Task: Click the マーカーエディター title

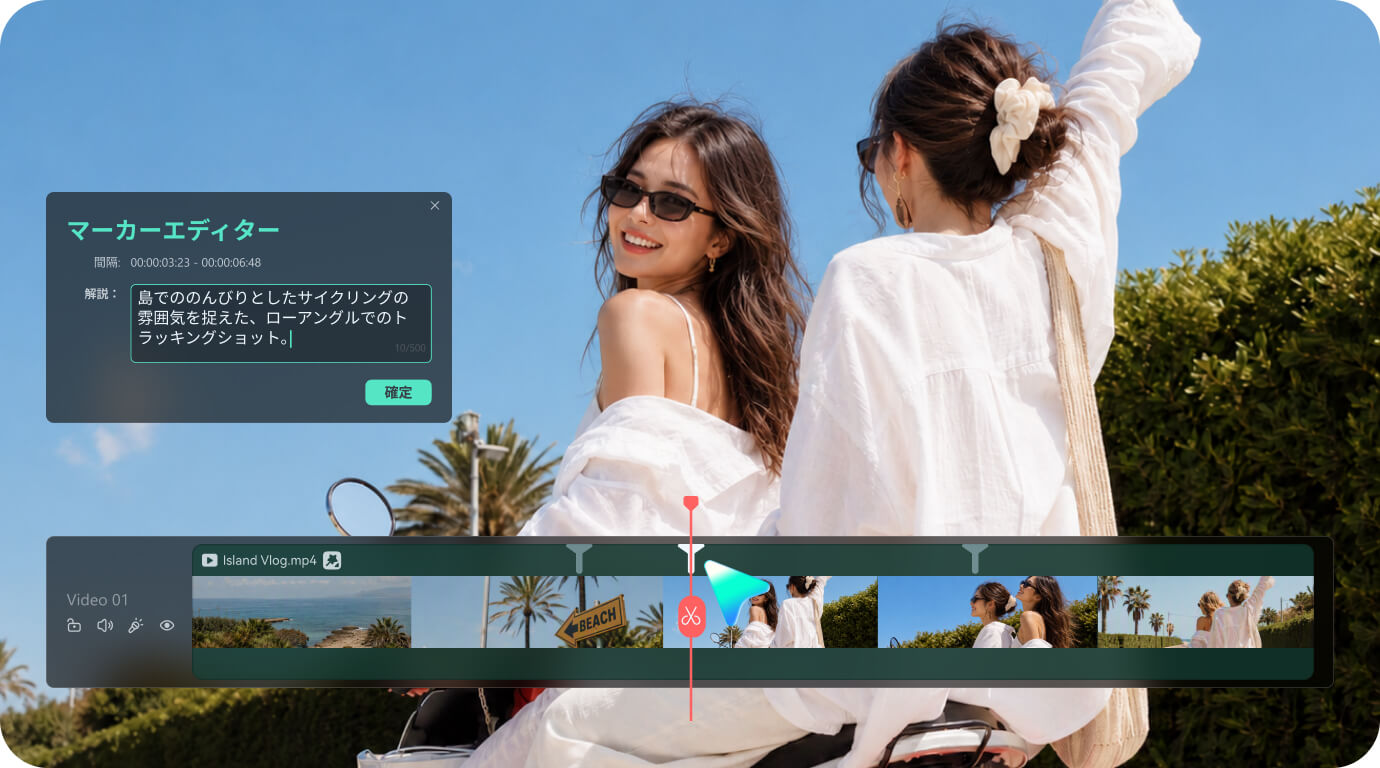Action: [x=173, y=230]
